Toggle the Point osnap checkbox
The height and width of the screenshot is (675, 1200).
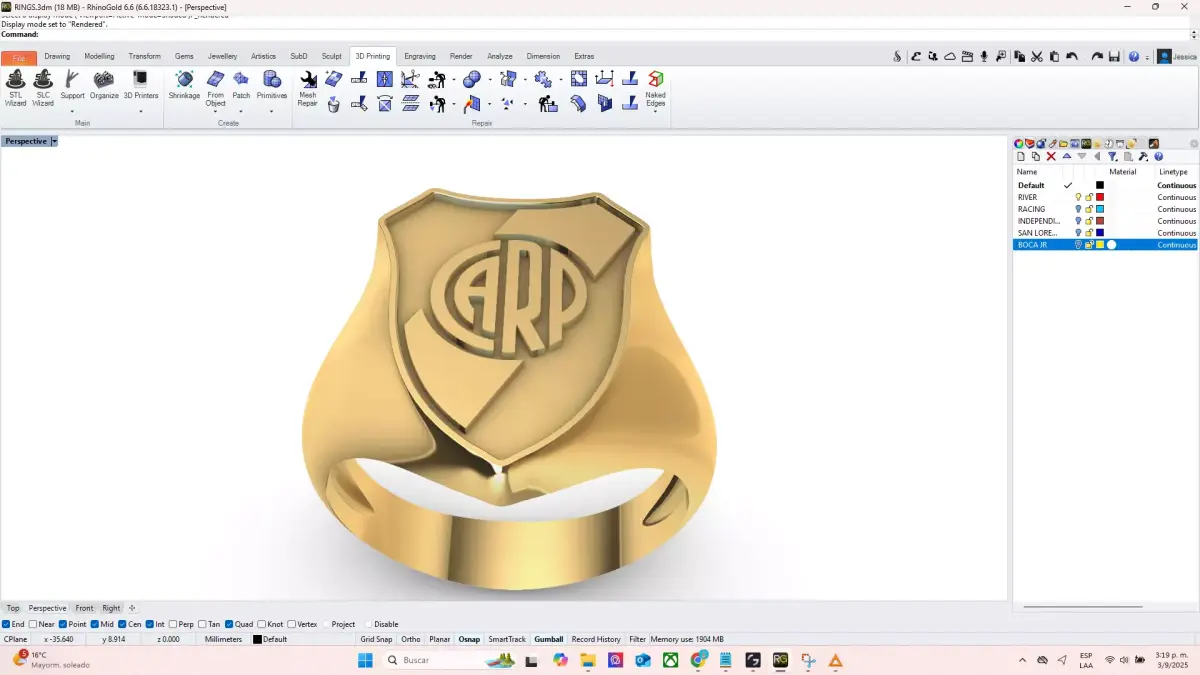(x=63, y=624)
